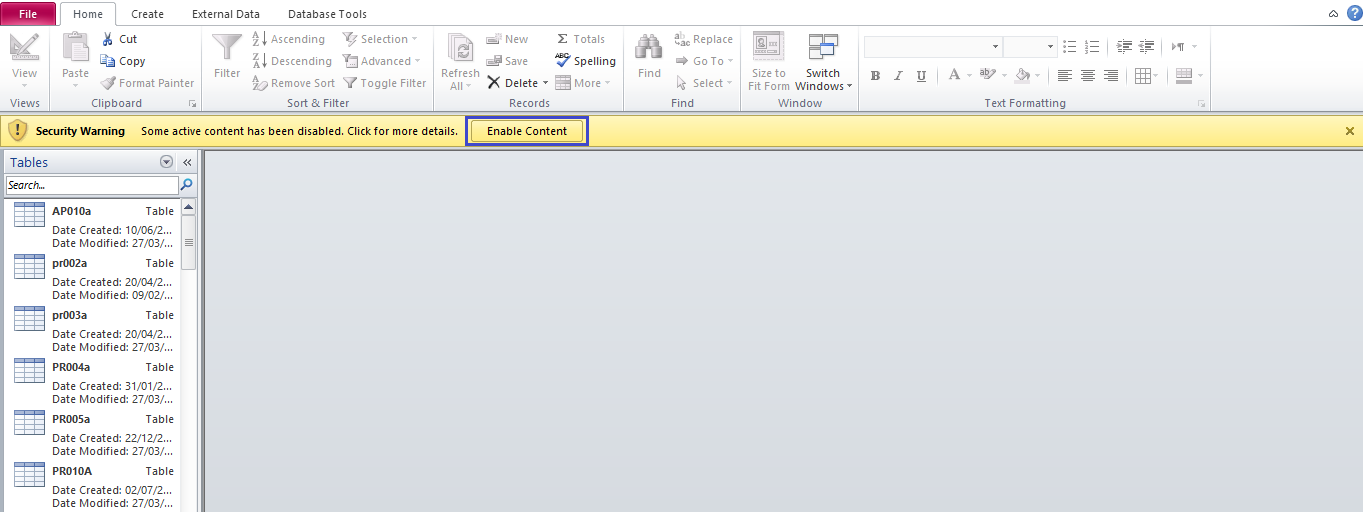This screenshot has width=1363, height=512.
Task: Collapse the navigation pane with double chevron
Action: [187, 162]
